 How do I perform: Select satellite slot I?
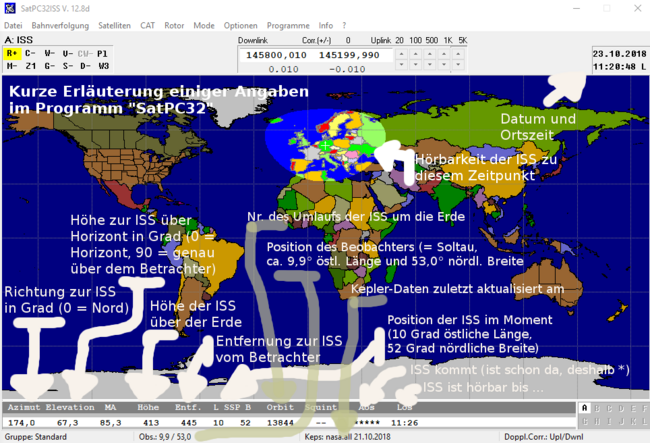609,421
